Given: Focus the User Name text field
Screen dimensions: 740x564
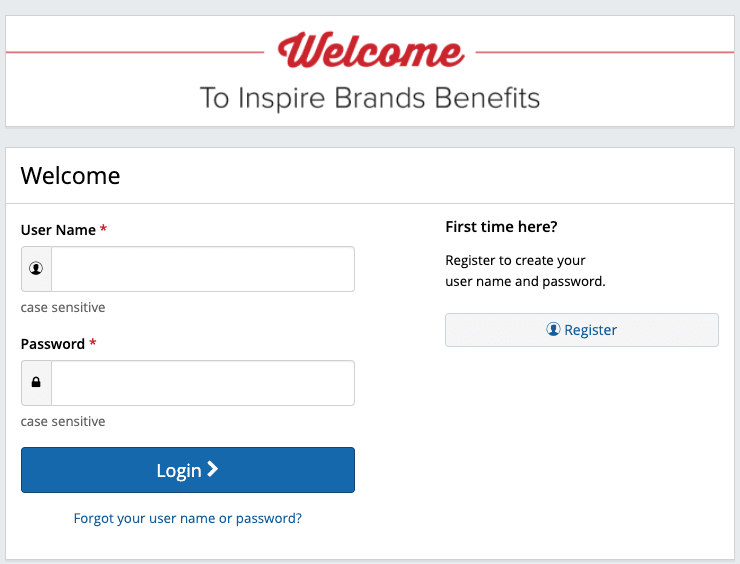Looking at the screenshot, I should pyautogui.click(x=203, y=269).
